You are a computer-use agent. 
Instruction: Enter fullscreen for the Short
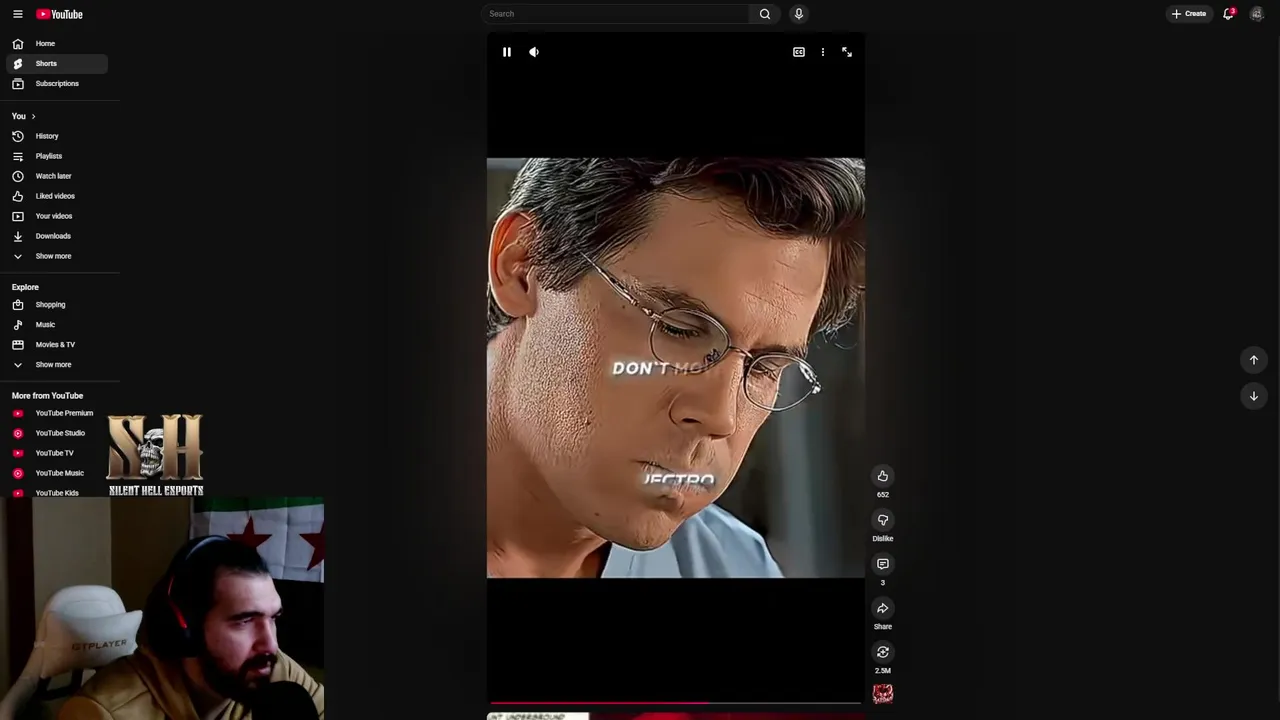(847, 52)
